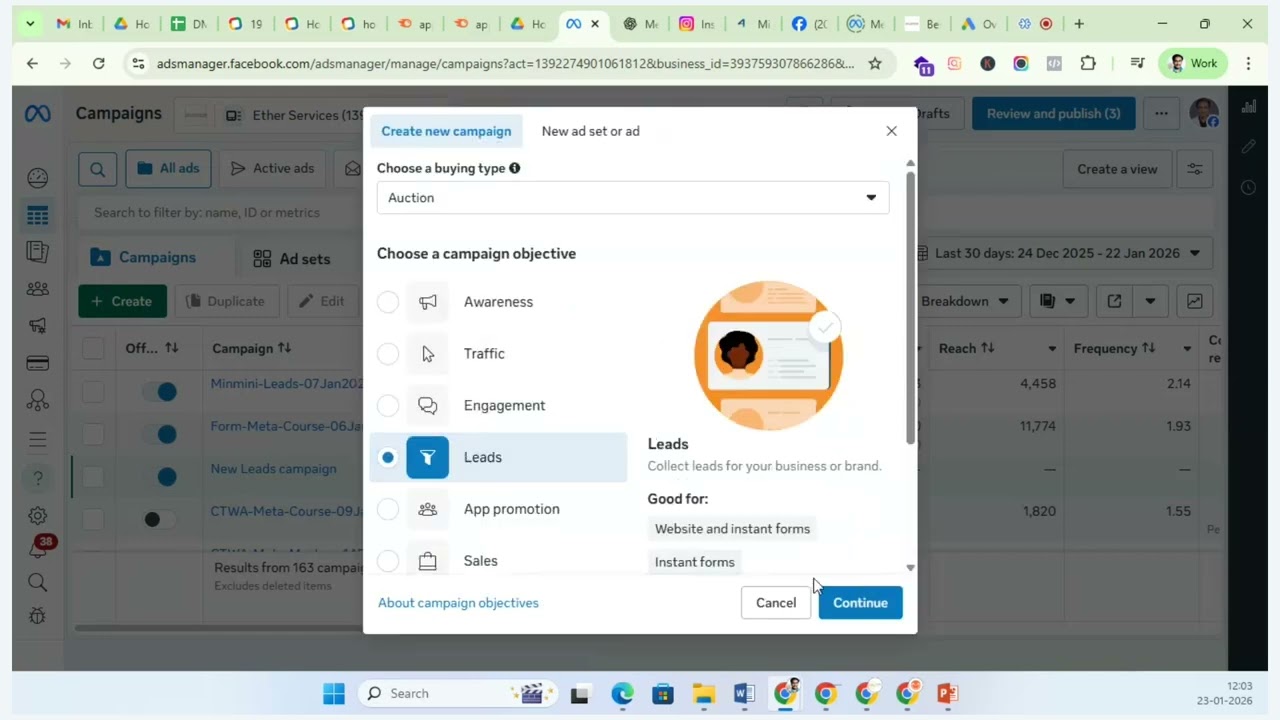Open Help question mark sidebar icon
The image size is (1280, 720).
[38, 479]
